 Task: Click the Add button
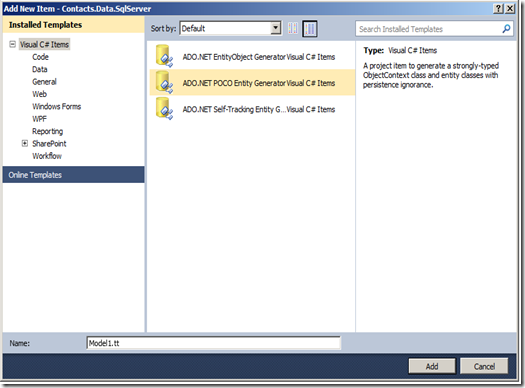432,366
